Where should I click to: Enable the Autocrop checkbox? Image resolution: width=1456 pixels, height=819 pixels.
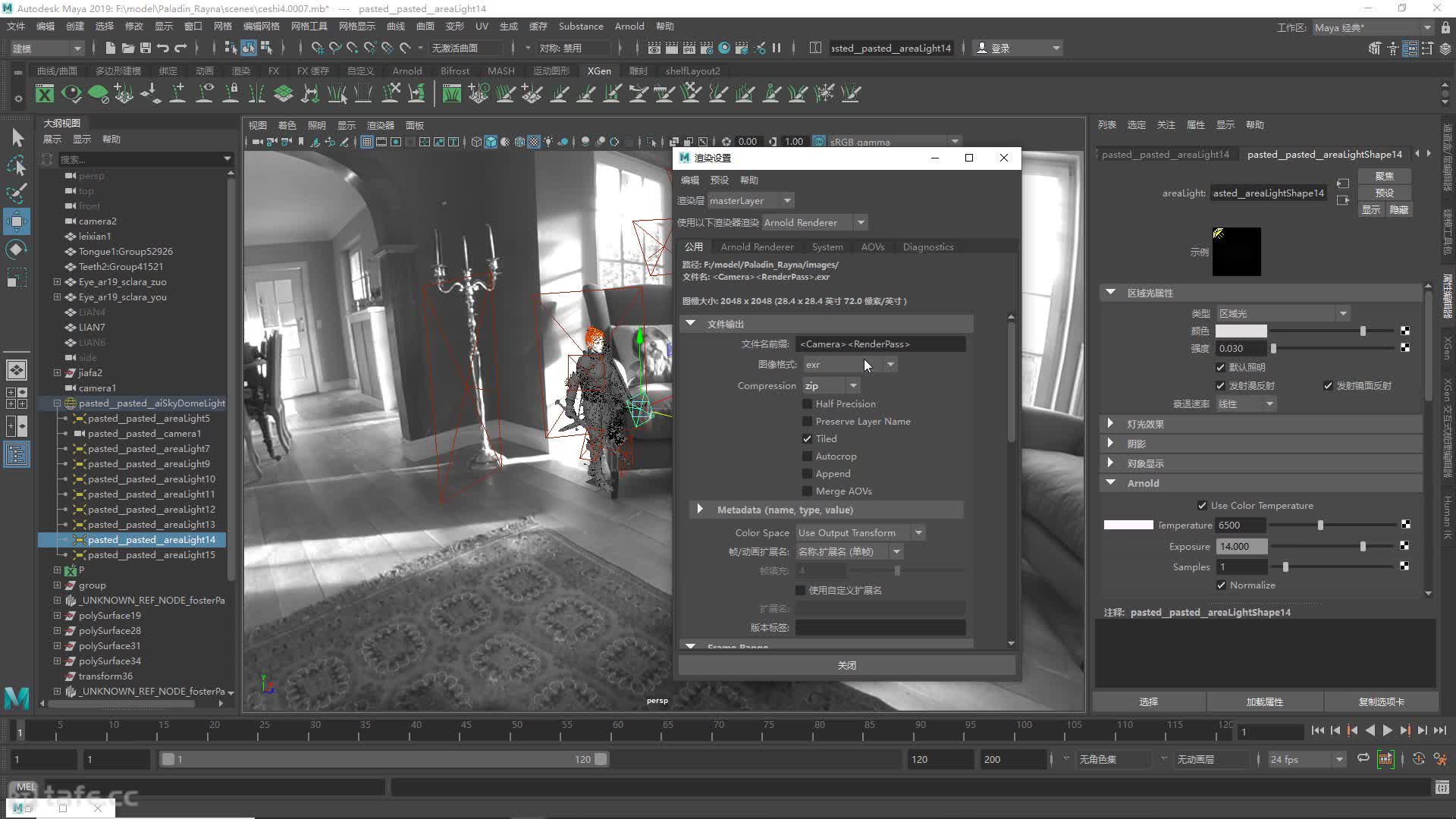pos(808,457)
